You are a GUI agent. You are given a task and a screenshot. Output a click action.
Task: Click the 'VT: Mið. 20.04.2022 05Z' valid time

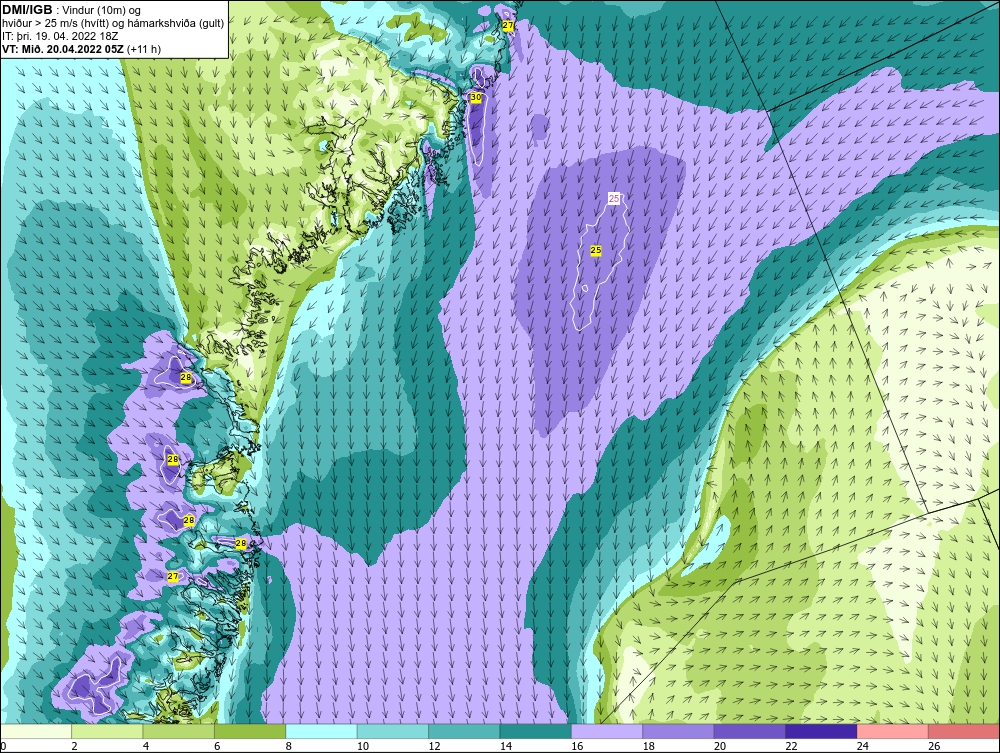tap(63, 49)
